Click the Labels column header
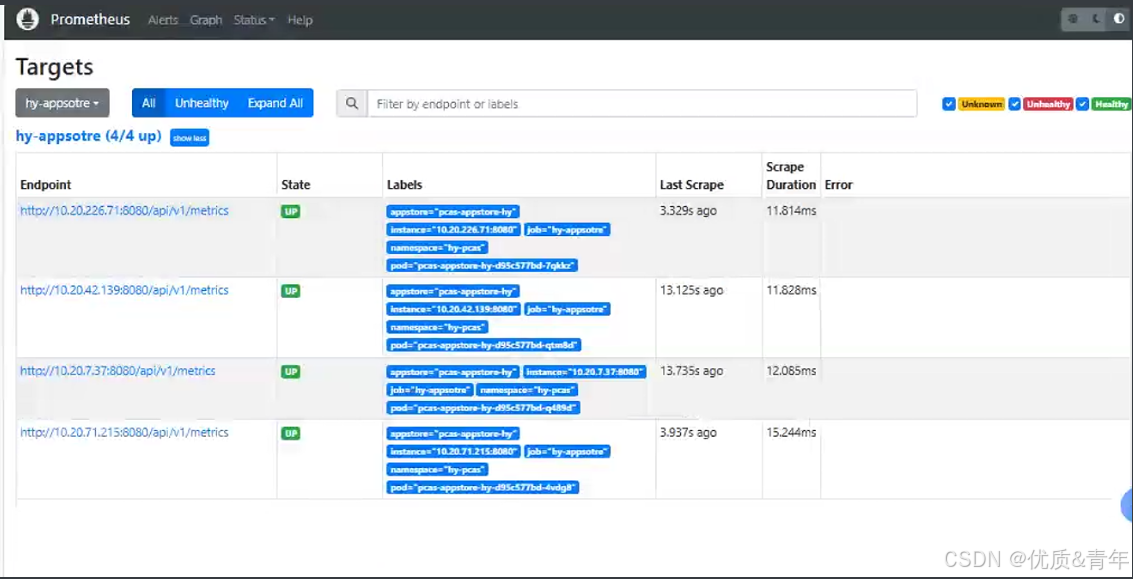The height and width of the screenshot is (579, 1133). click(405, 185)
